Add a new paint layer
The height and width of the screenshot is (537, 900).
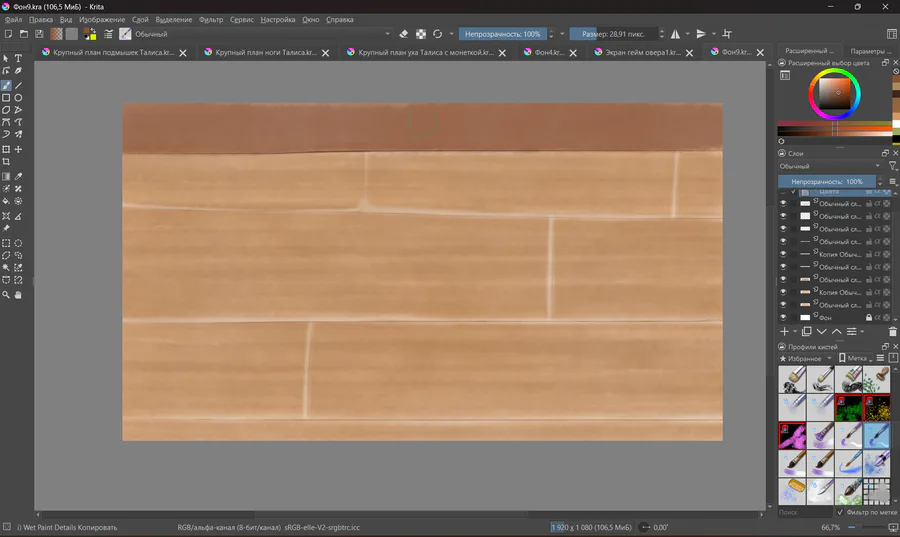point(784,332)
